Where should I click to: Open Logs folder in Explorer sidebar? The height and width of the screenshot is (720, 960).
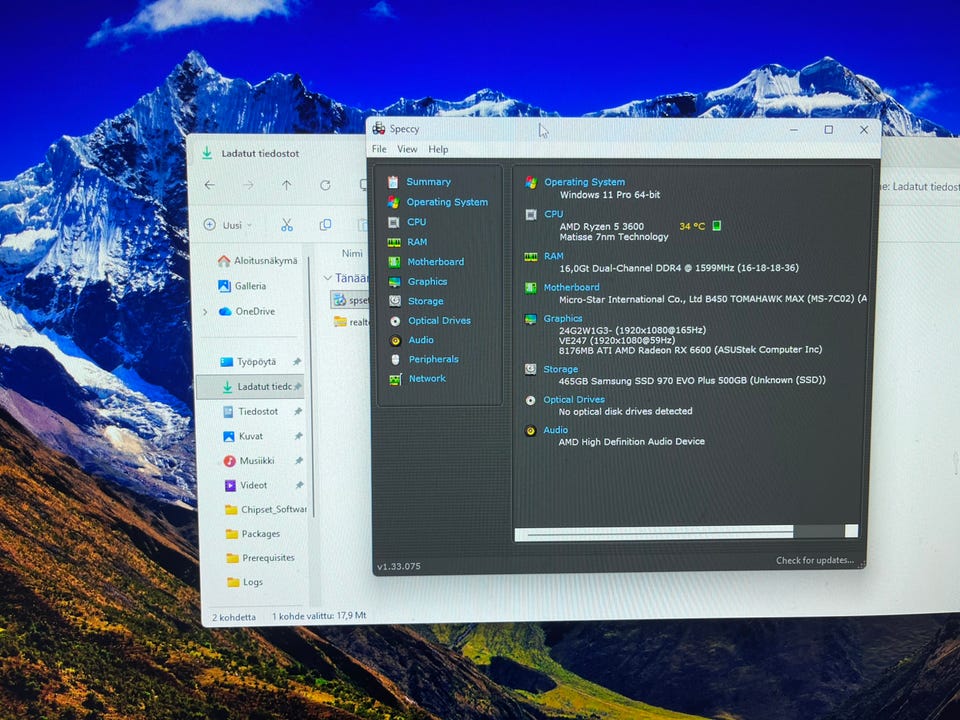pos(246,582)
